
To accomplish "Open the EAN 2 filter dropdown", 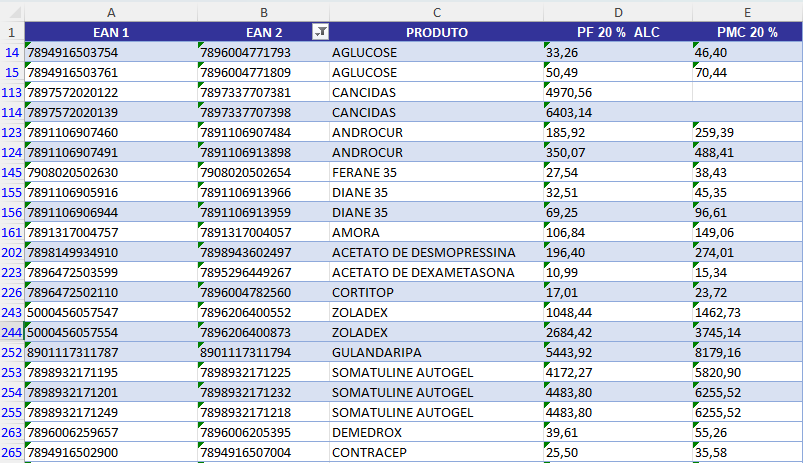I will [321, 32].
